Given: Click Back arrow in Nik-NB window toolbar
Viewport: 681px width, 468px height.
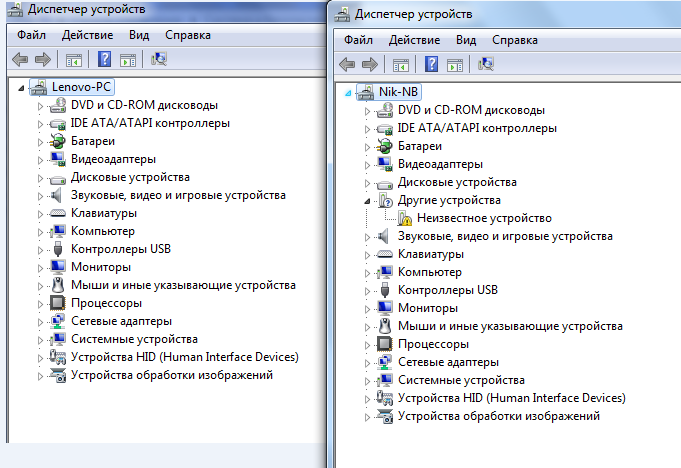Looking at the screenshot, I should tap(347, 64).
